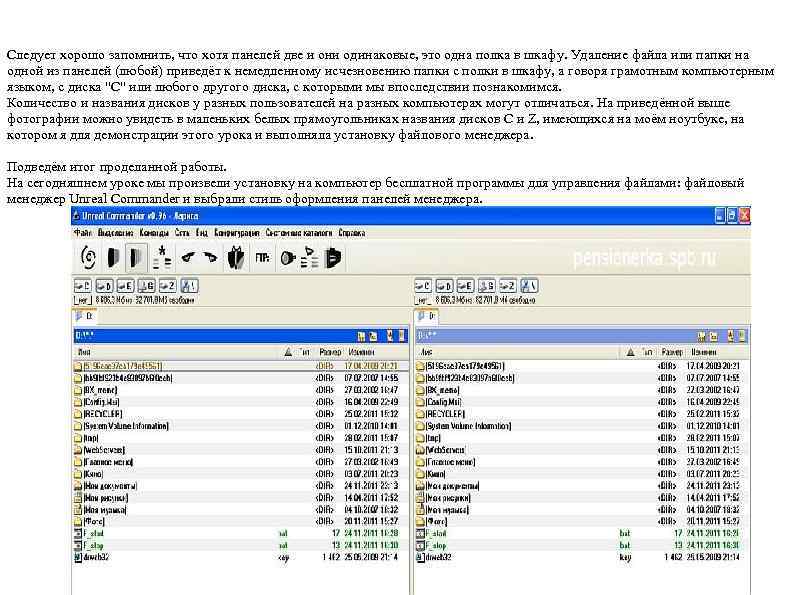Switch left panel to drive Z

tap(168, 286)
